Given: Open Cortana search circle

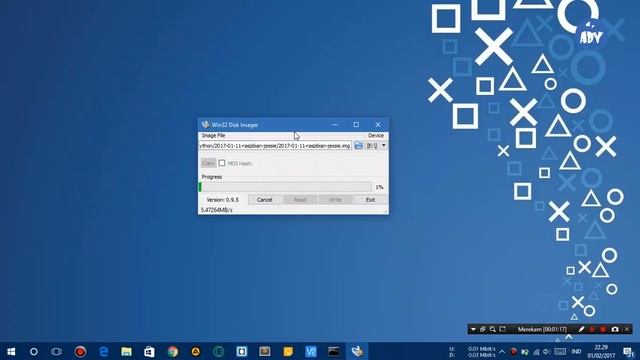Looking at the screenshot, I should click(34, 351).
